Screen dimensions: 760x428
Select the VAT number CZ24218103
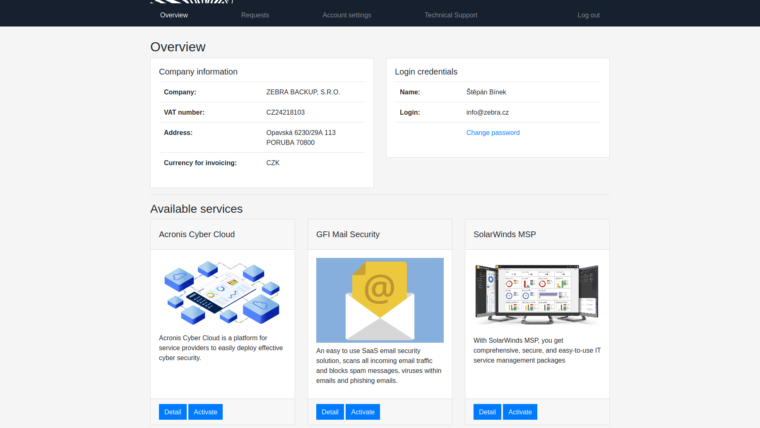[x=285, y=112]
